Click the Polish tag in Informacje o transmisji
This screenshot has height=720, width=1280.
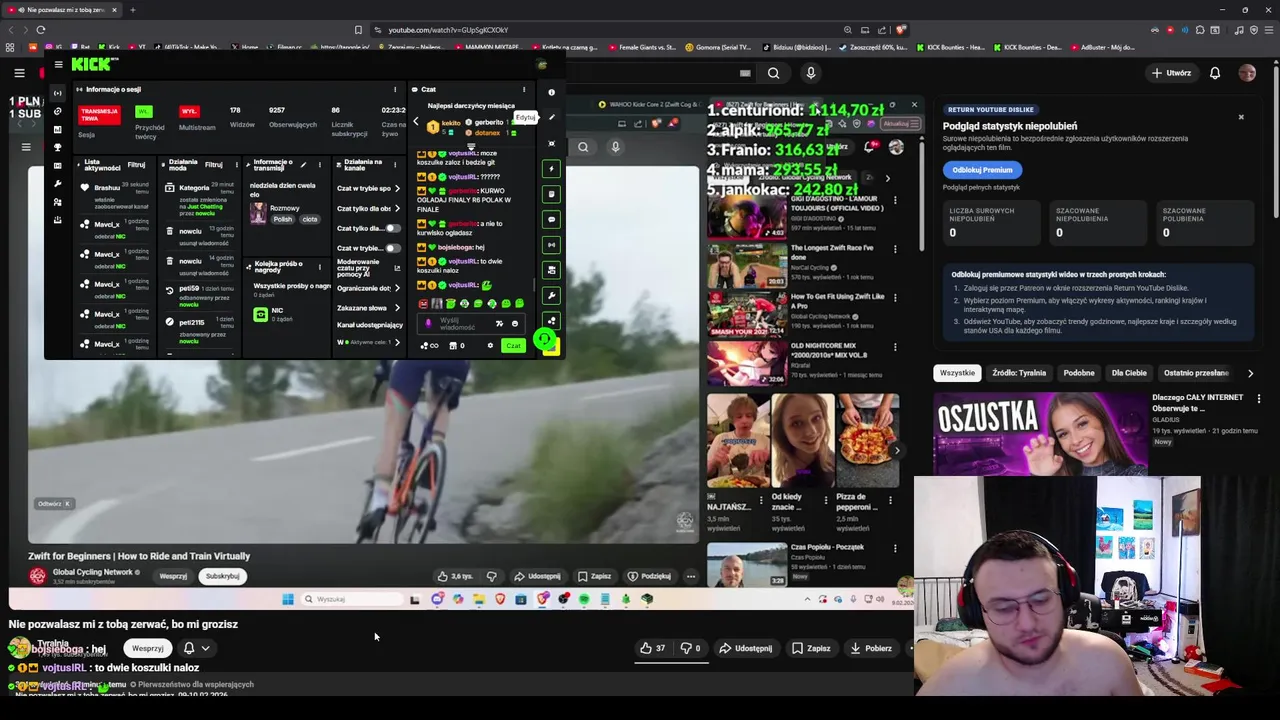coord(283,219)
